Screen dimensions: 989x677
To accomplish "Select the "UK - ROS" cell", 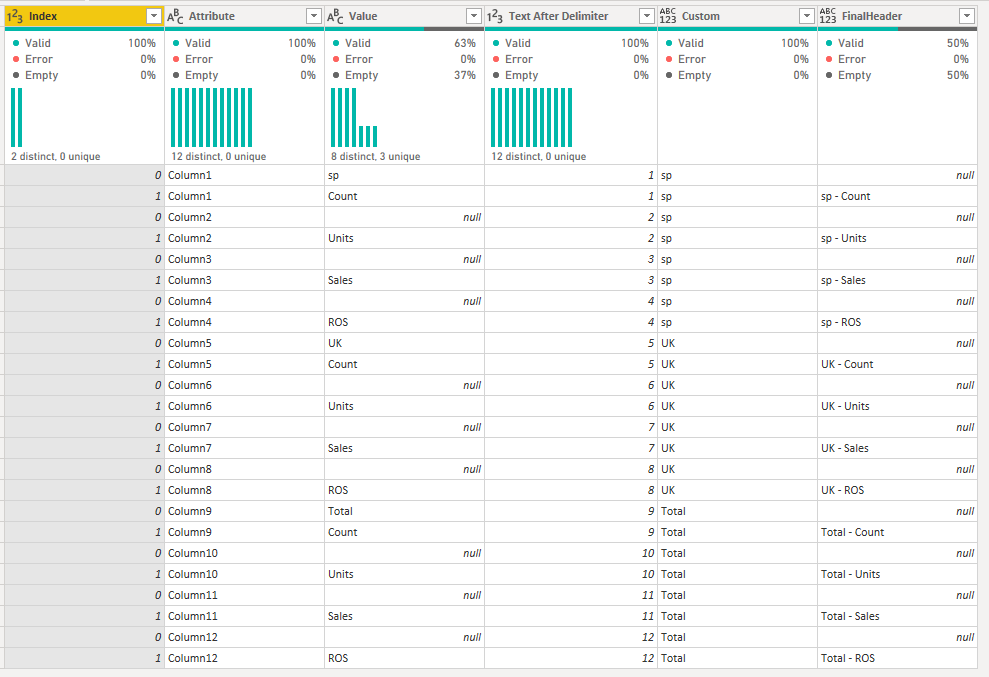I will point(898,490).
